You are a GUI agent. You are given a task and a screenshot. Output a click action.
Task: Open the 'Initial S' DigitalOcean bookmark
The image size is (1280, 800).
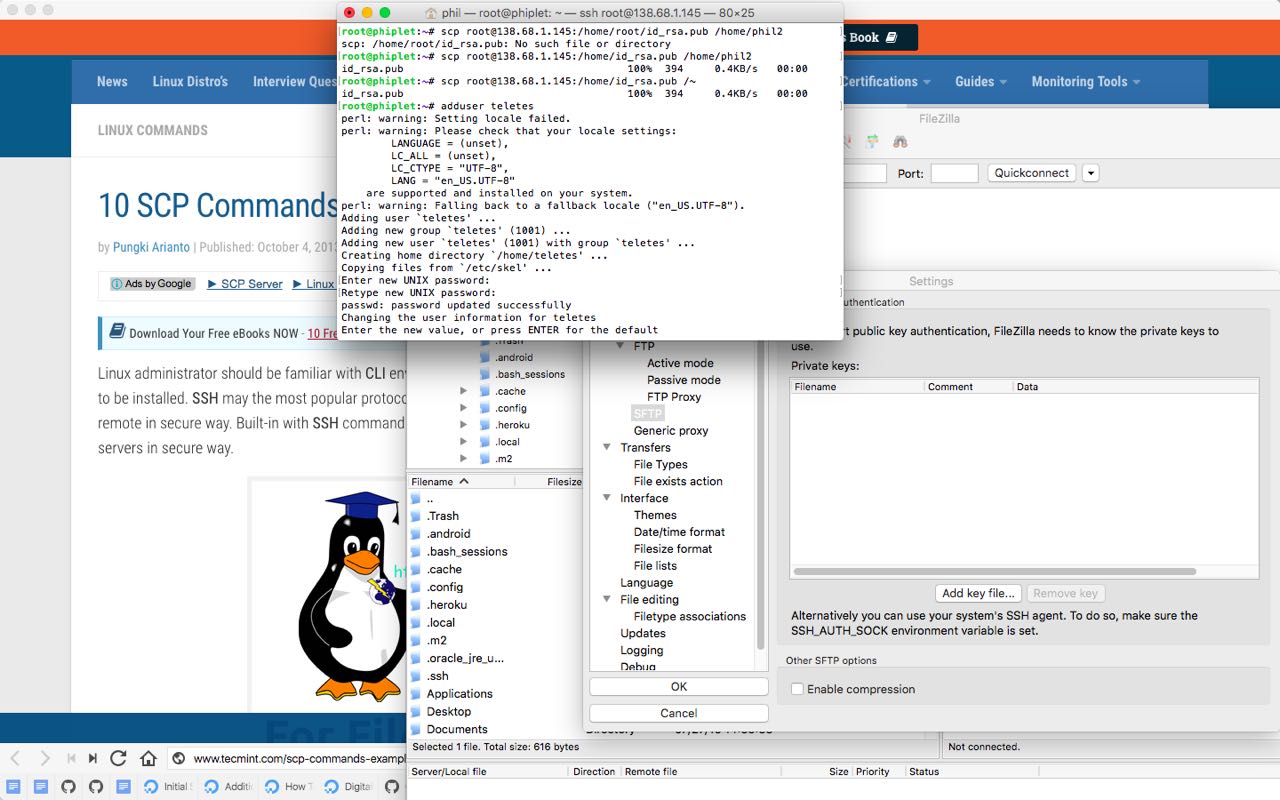[167, 787]
